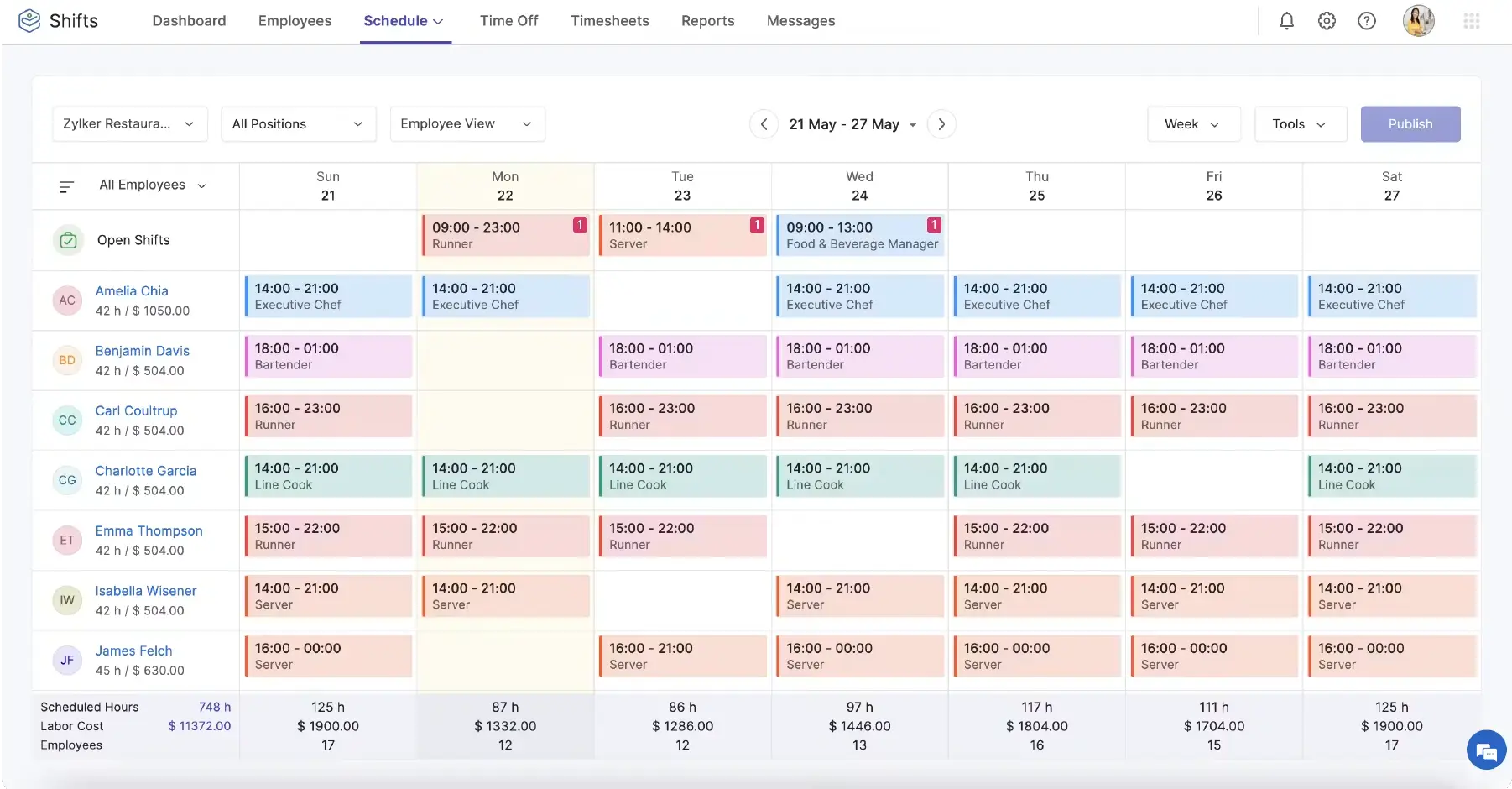Viewport: 1512px width, 789px height.
Task: Open the help question mark icon
Action: click(x=1367, y=21)
